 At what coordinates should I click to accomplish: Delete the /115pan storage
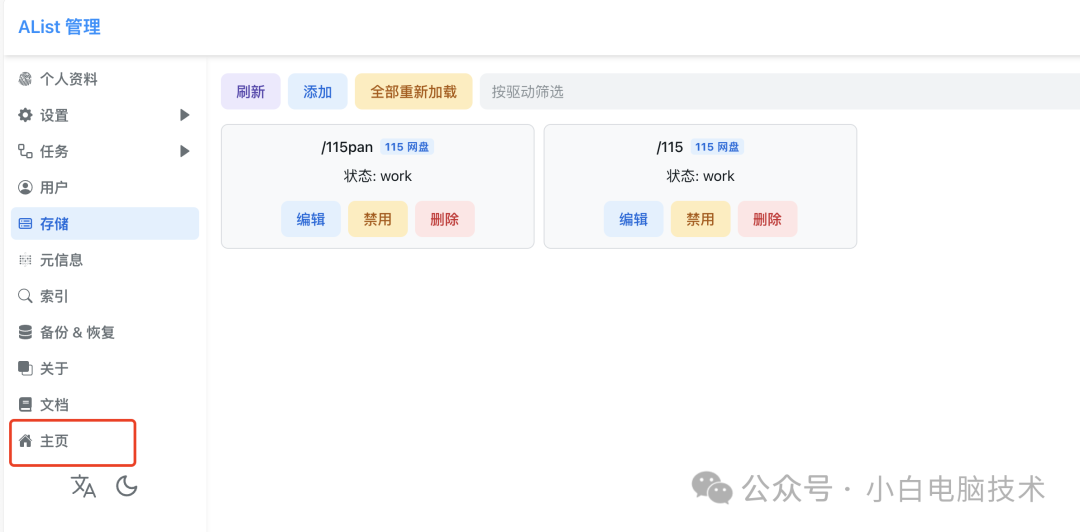(x=444, y=219)
